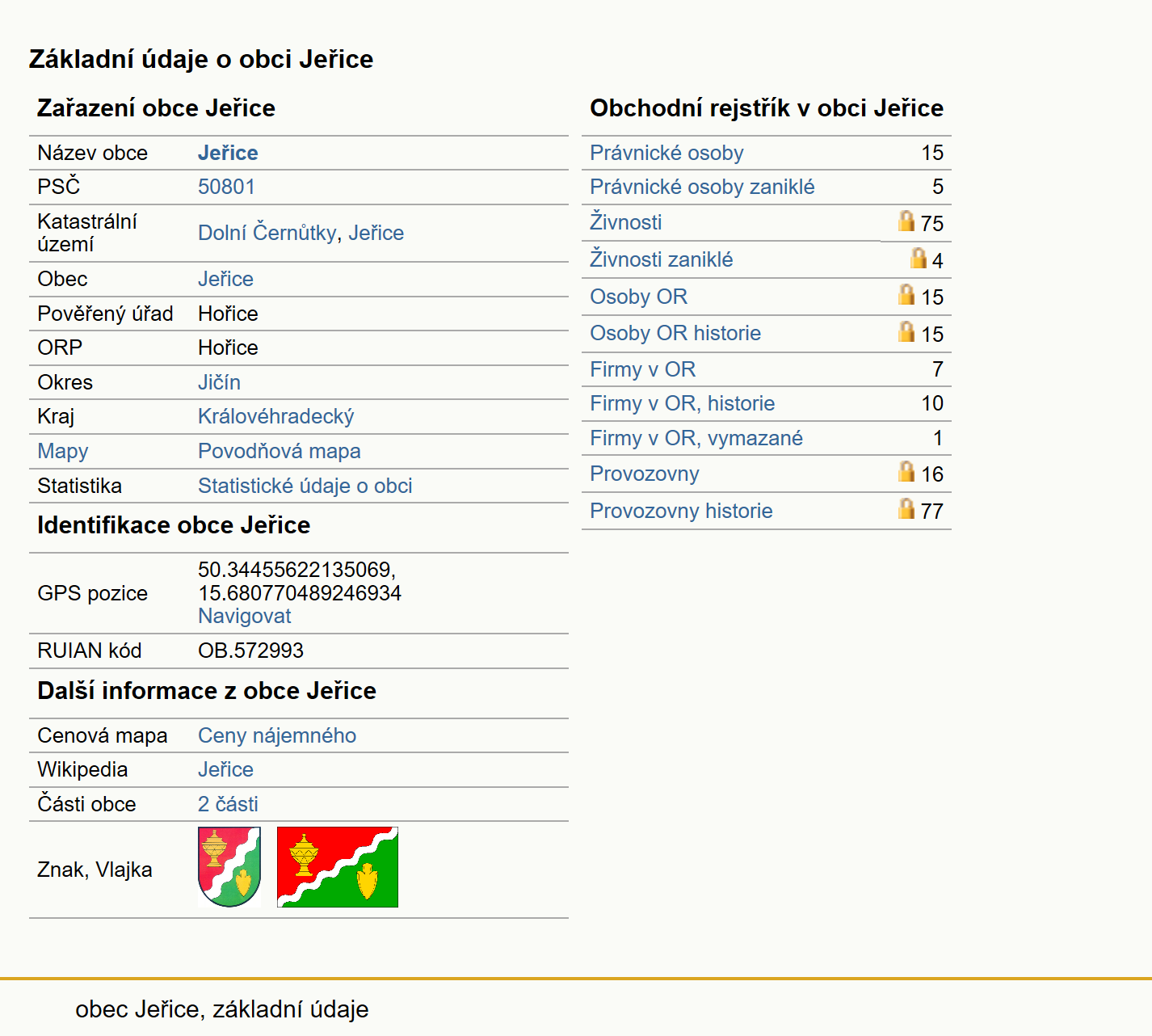Click the Cenová mapa row label
The height and width of the screenshot is (1036, 1152).
pos(103,735)
